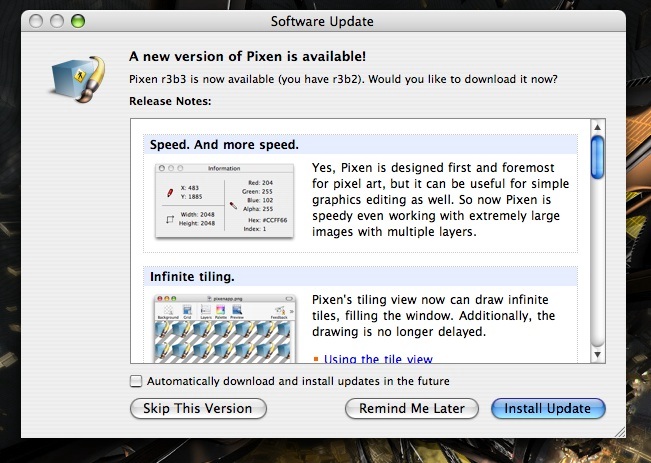Click the Install Update button
The width and height of the screenshot is (651, 463).
548,408
